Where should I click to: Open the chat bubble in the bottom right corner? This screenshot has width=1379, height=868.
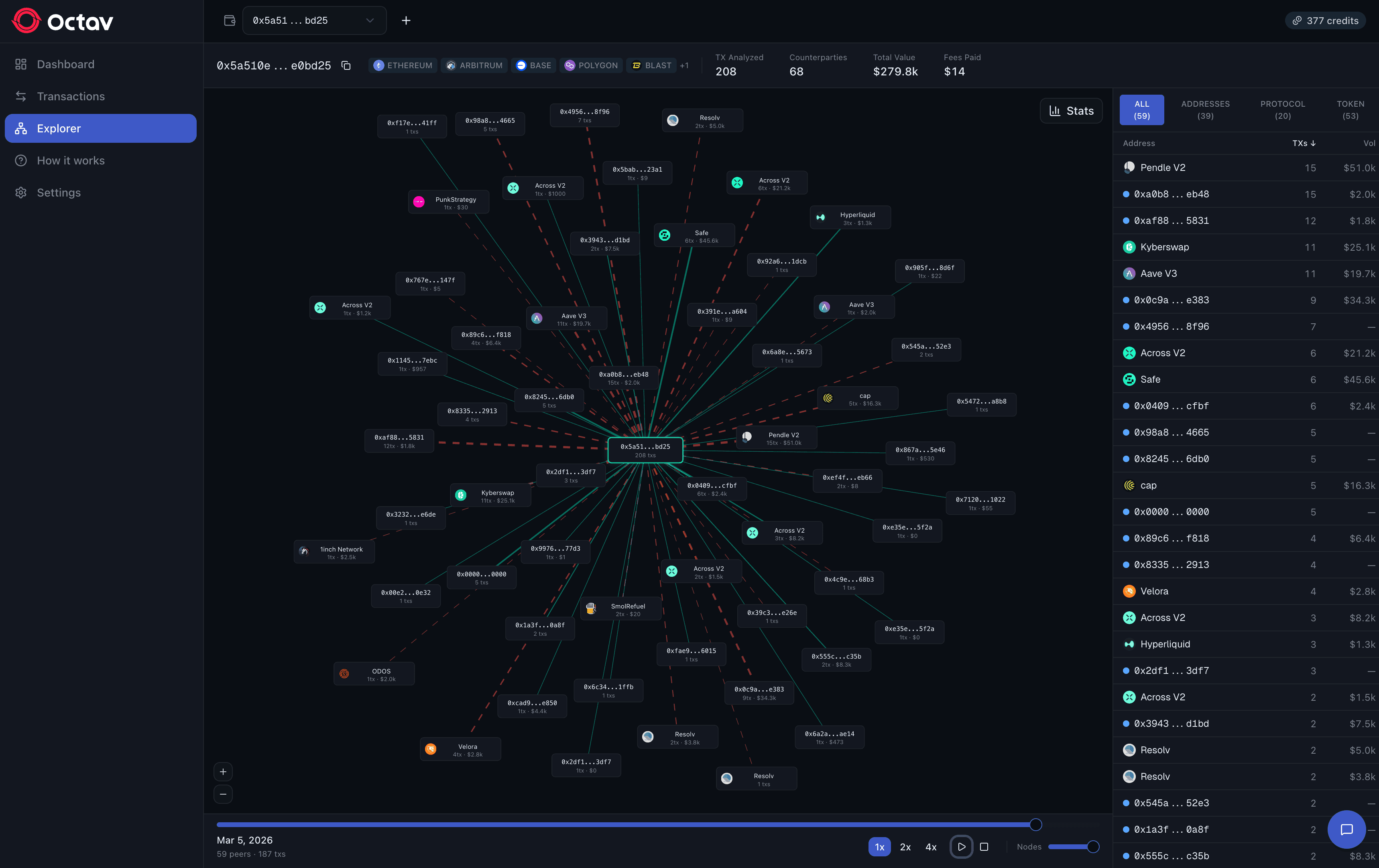click(x=1347, y=829)
